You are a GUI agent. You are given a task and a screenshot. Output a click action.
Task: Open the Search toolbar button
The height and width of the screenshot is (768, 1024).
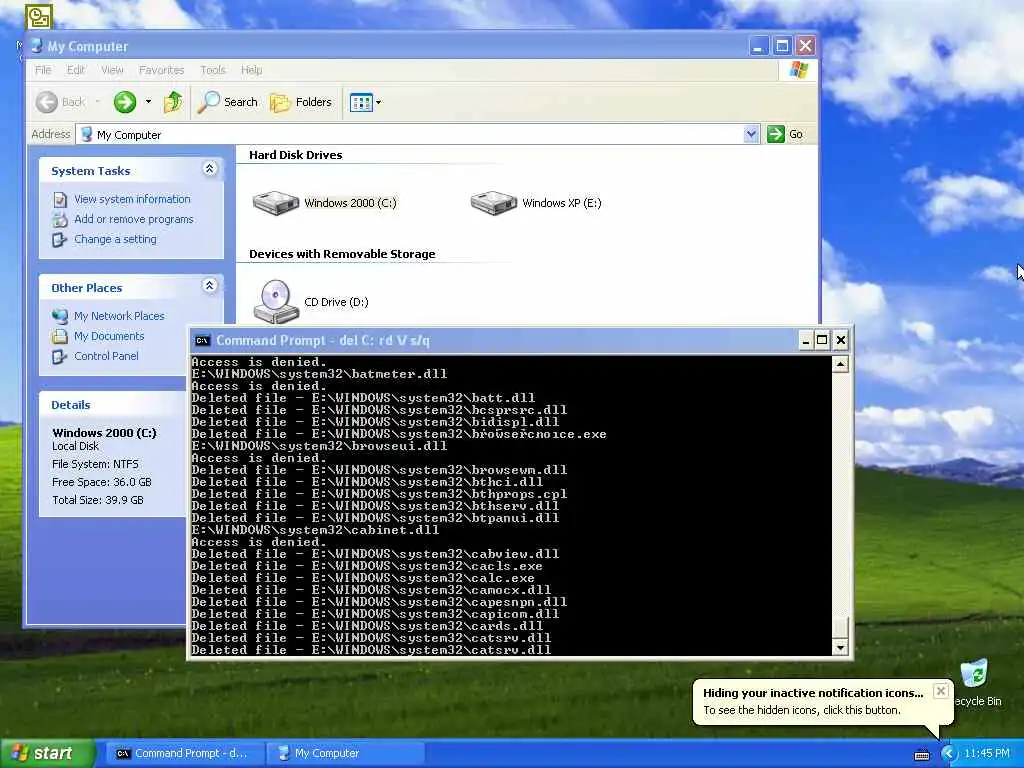(228, 102)
